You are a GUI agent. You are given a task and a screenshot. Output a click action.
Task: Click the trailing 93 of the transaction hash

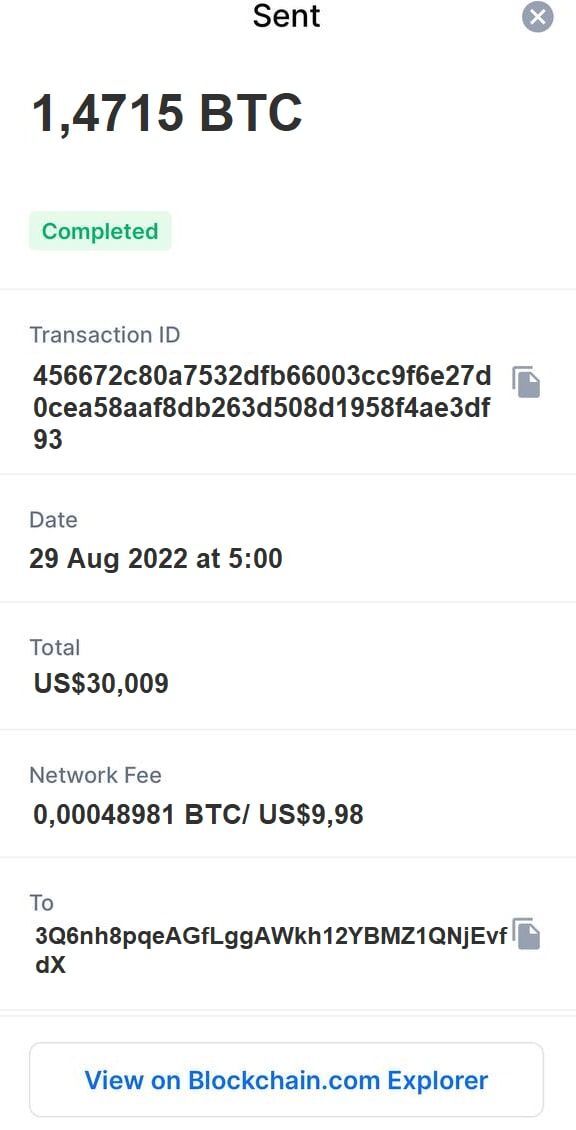[48, 439]
